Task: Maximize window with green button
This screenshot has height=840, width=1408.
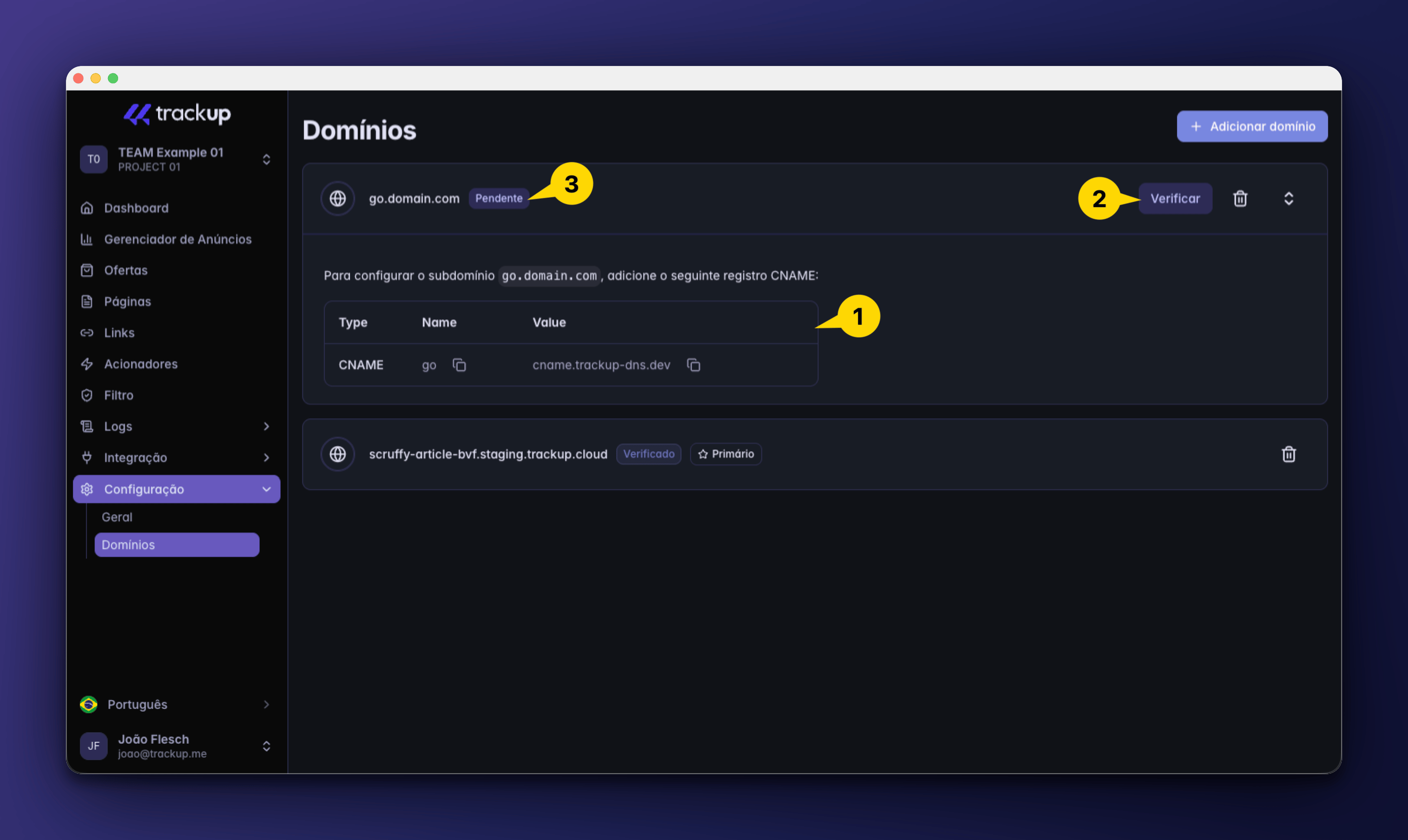Action: click(x=113, y=78)
